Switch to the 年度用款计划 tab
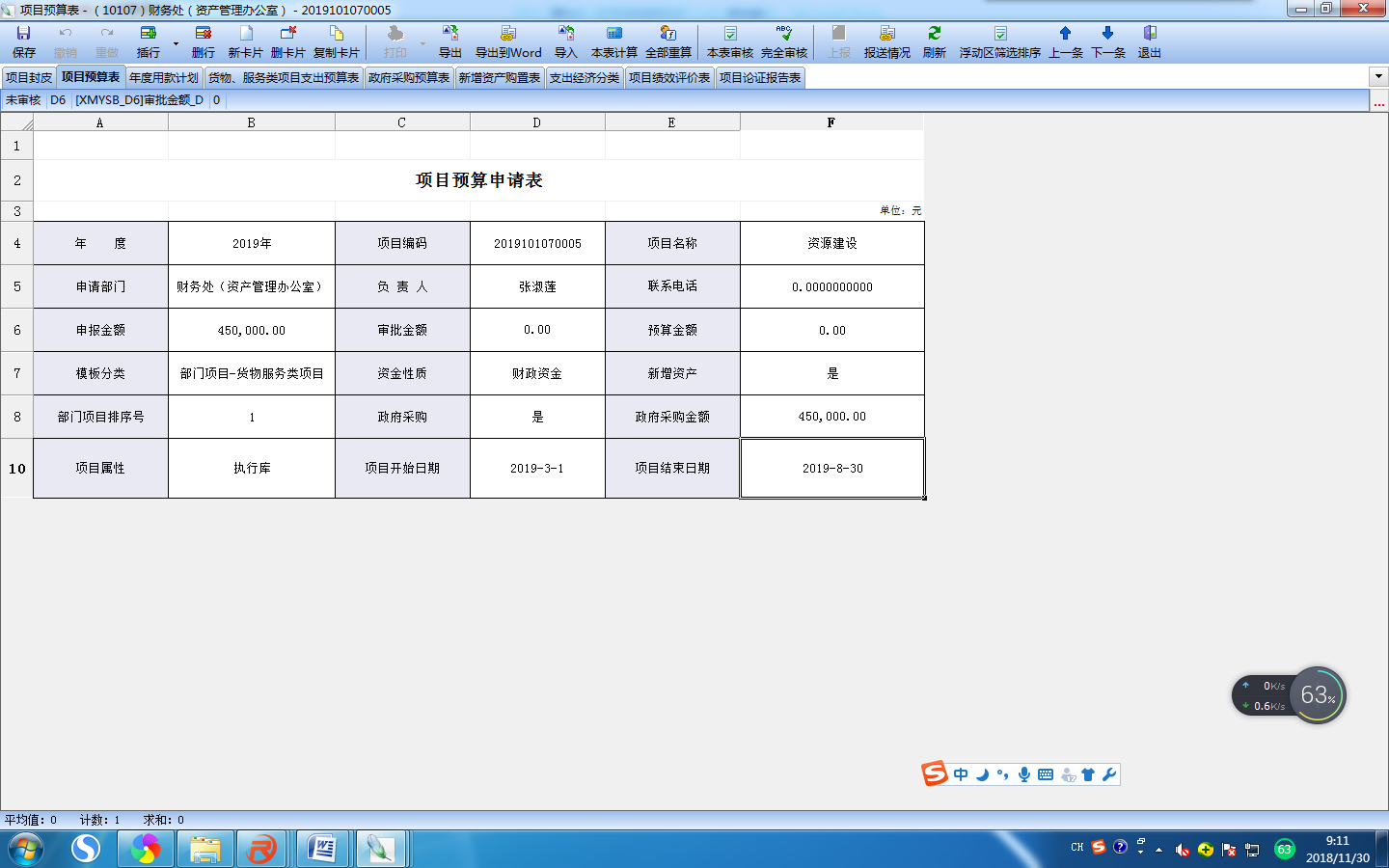1389x868 pixels. (164, 78)
